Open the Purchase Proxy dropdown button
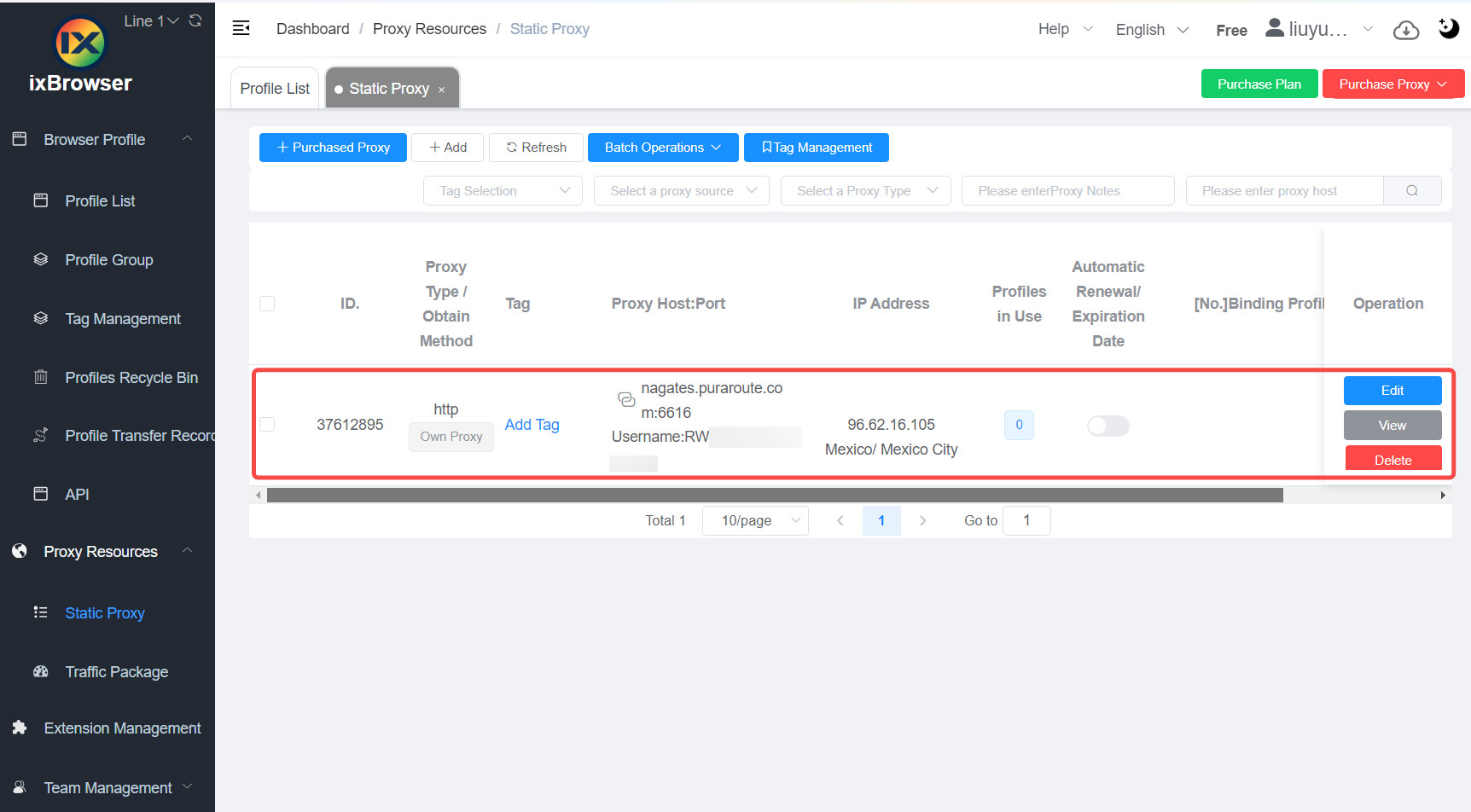Viewport: 1471px width, 812px height. point(1393,84)
